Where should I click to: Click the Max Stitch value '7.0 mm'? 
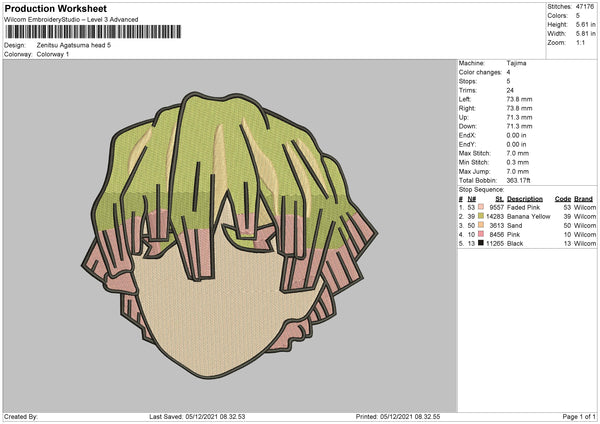(x=518, y=153)
